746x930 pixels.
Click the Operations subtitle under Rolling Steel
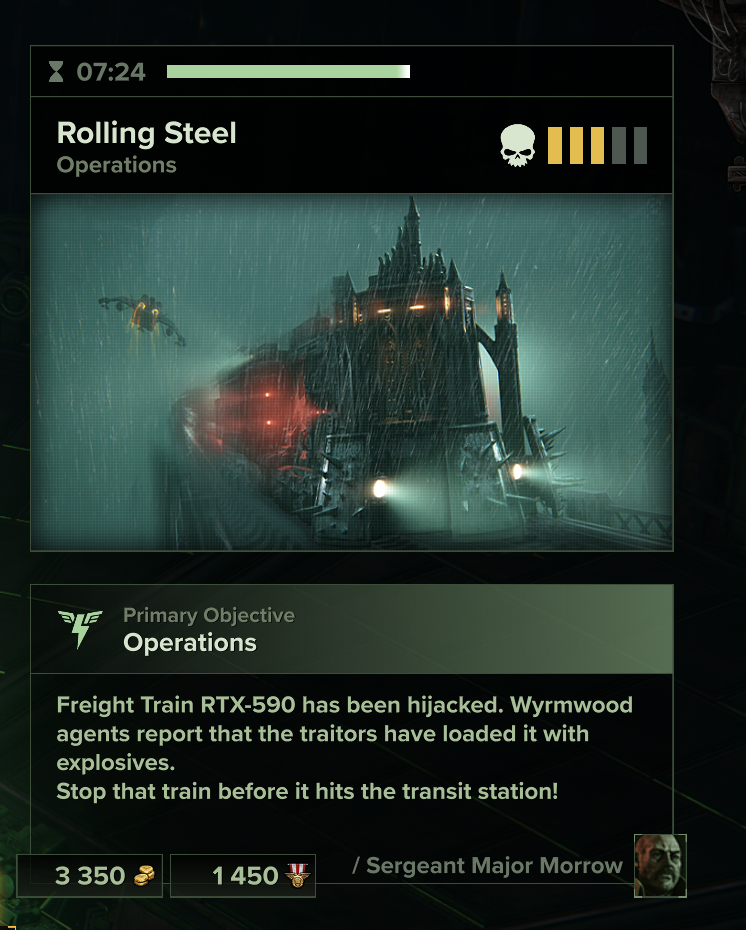117,165
